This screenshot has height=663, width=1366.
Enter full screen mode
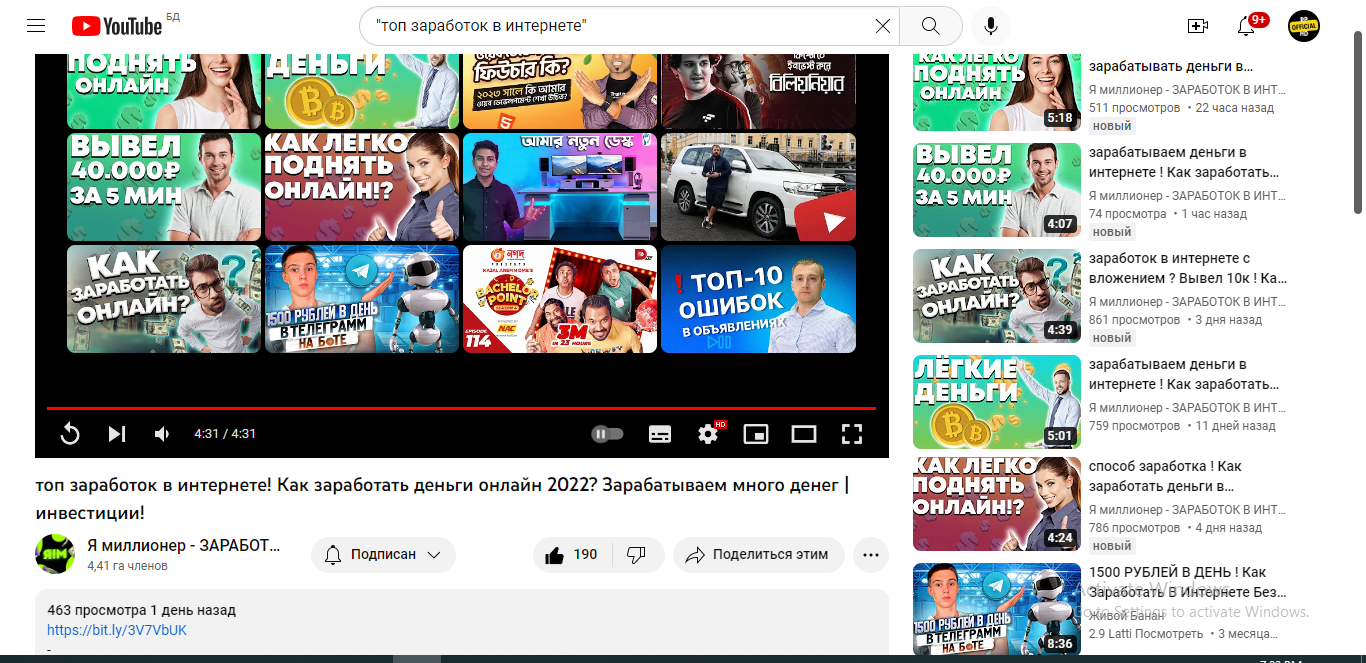tap(851, 434)
